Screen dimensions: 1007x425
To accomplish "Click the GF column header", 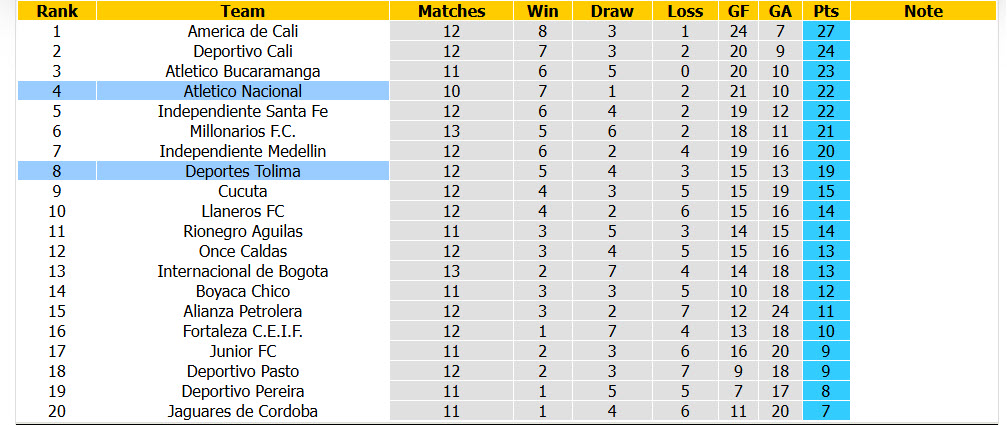I will click(x=739, y=11).
